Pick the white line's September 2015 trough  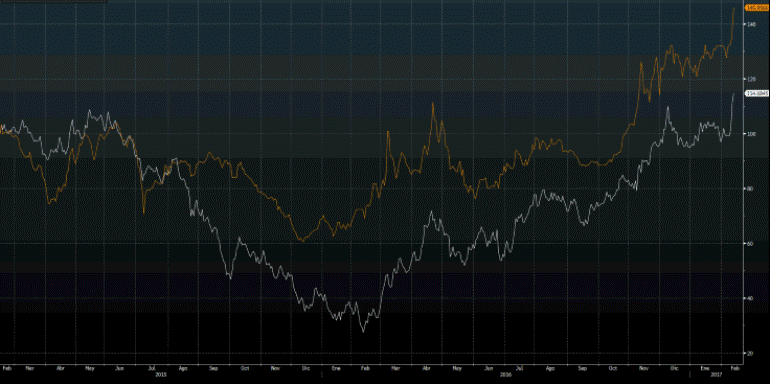click(x=230, y=278)
